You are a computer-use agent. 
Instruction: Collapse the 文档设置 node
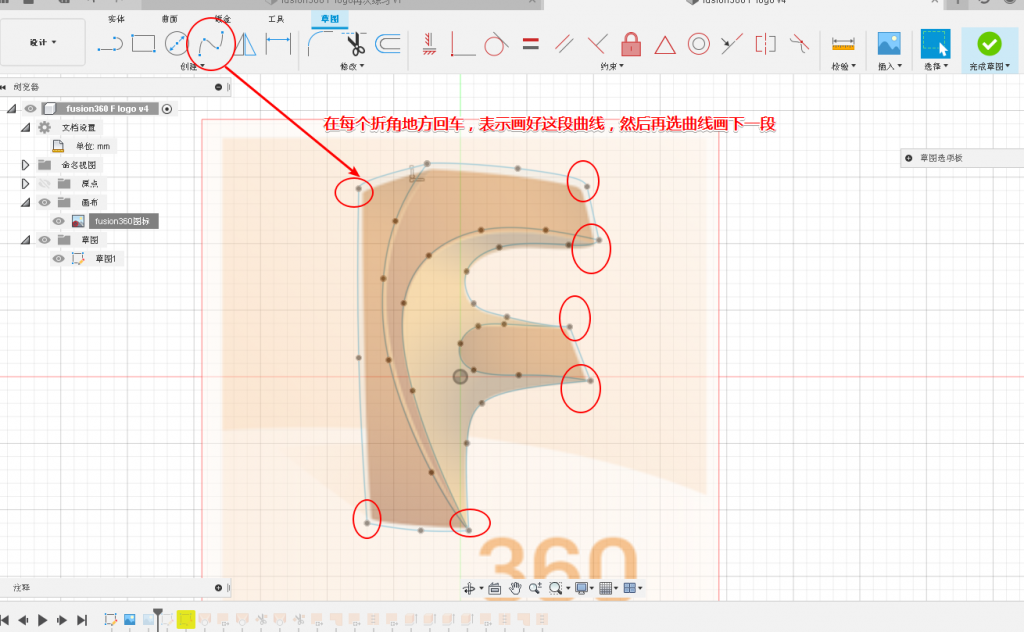coord(25,127)
